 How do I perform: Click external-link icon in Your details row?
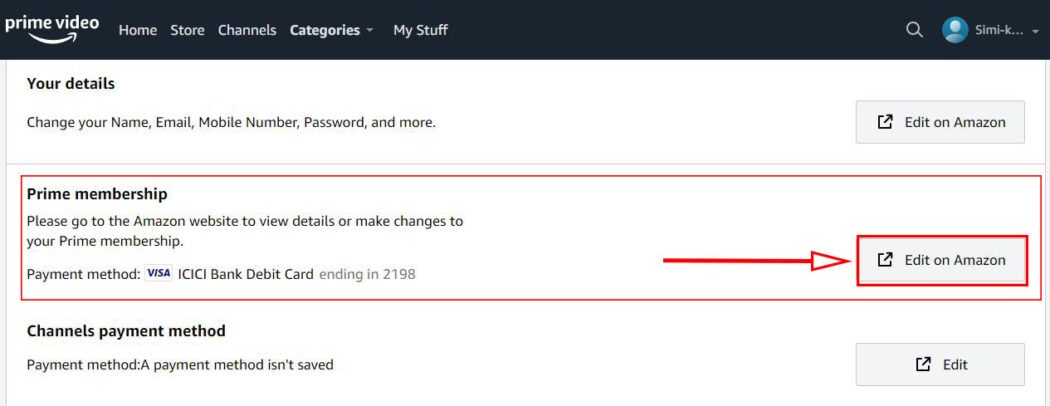884,122
